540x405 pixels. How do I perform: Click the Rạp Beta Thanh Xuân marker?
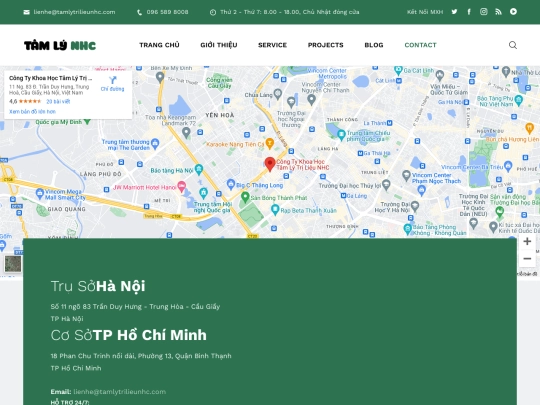click(275, 209)
